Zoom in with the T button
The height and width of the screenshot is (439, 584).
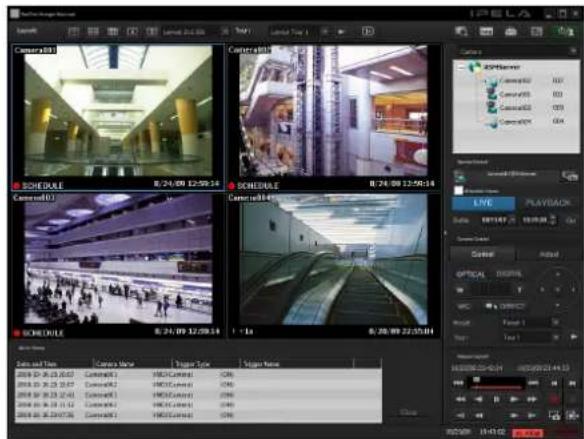point(520,290)
